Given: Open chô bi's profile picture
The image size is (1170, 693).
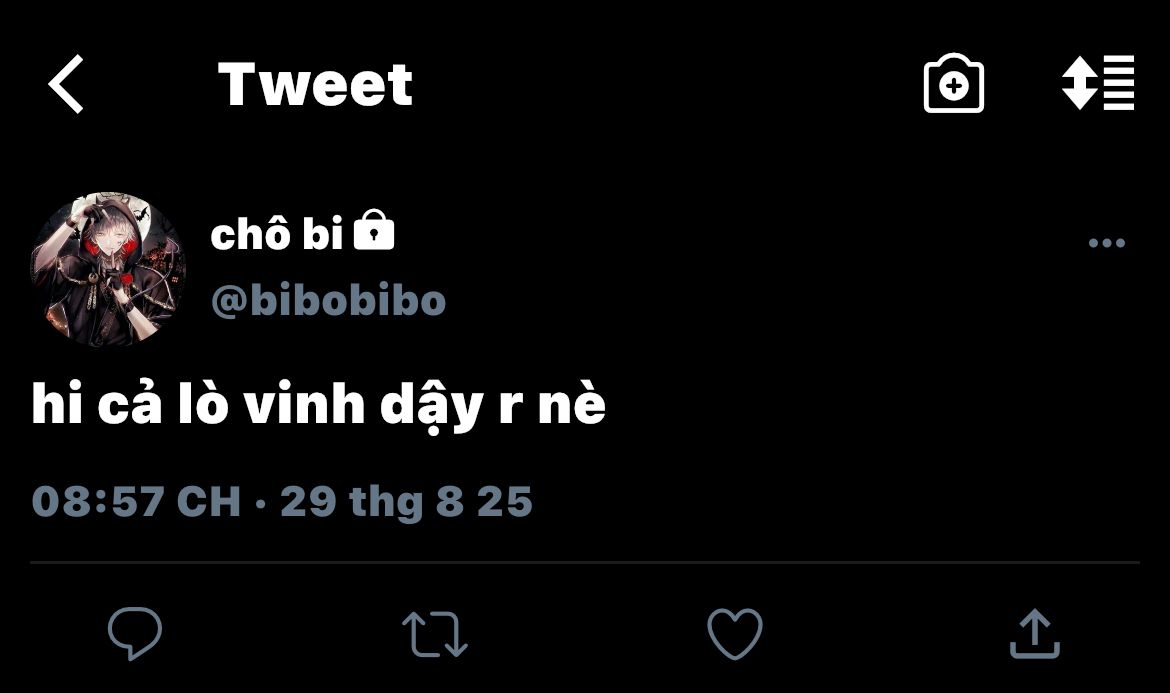Looking at the screenshot, I should click(x=107, y=269).
